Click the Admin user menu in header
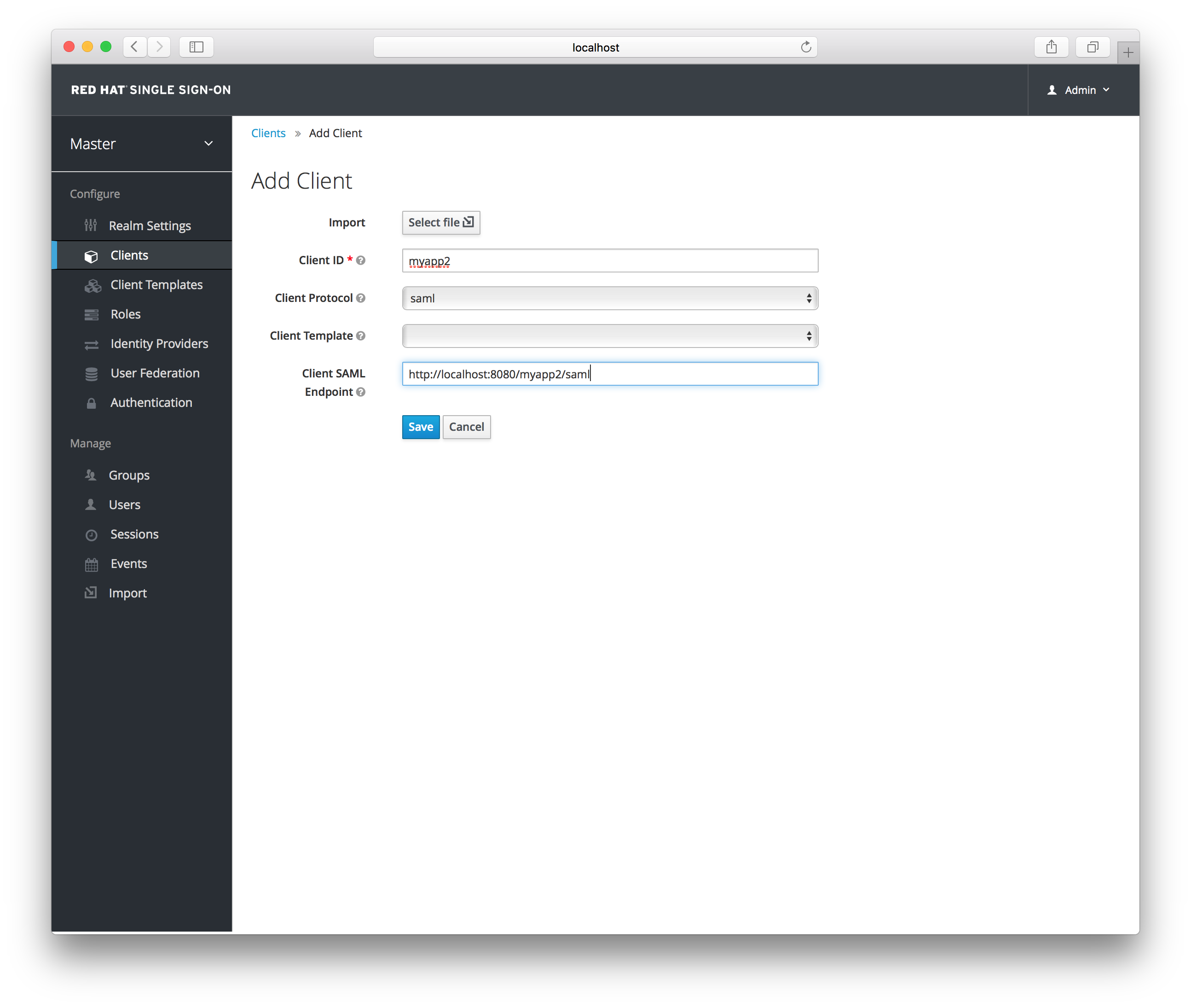This screenshot has width=1191, height=1008. (x=1080, y=90)
